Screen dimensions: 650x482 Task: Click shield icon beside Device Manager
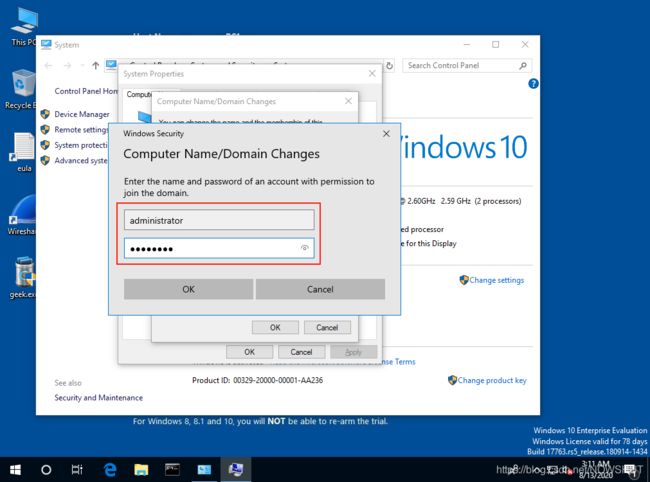coord(45,114)
